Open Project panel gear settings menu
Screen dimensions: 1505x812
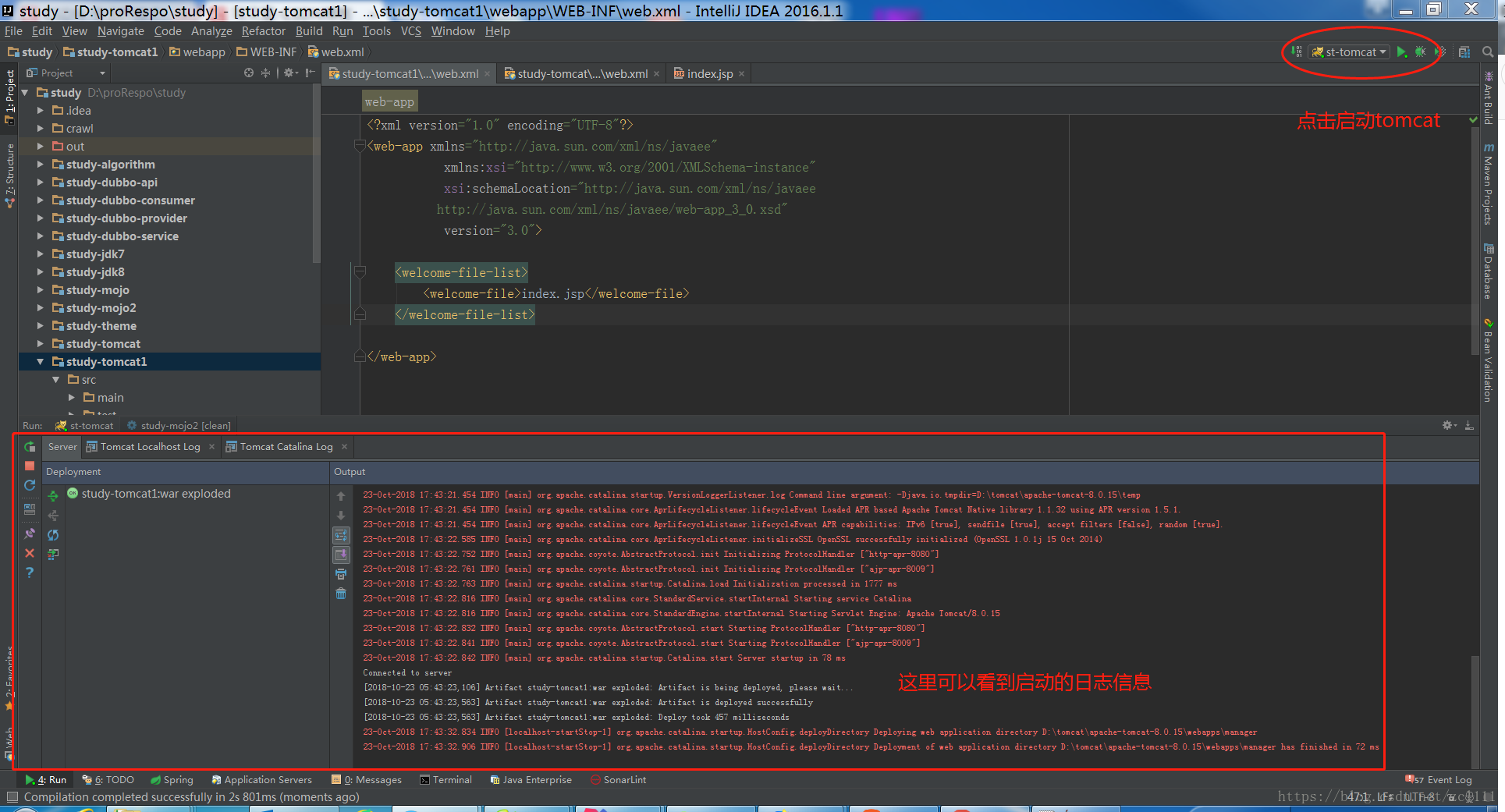point(290,73)
